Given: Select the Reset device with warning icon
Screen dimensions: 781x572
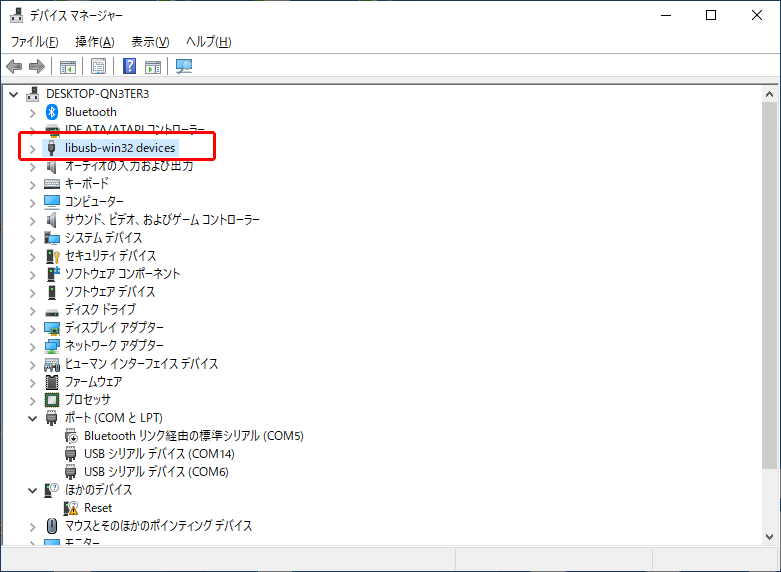Looking at the screenshot, I should 98,508.
